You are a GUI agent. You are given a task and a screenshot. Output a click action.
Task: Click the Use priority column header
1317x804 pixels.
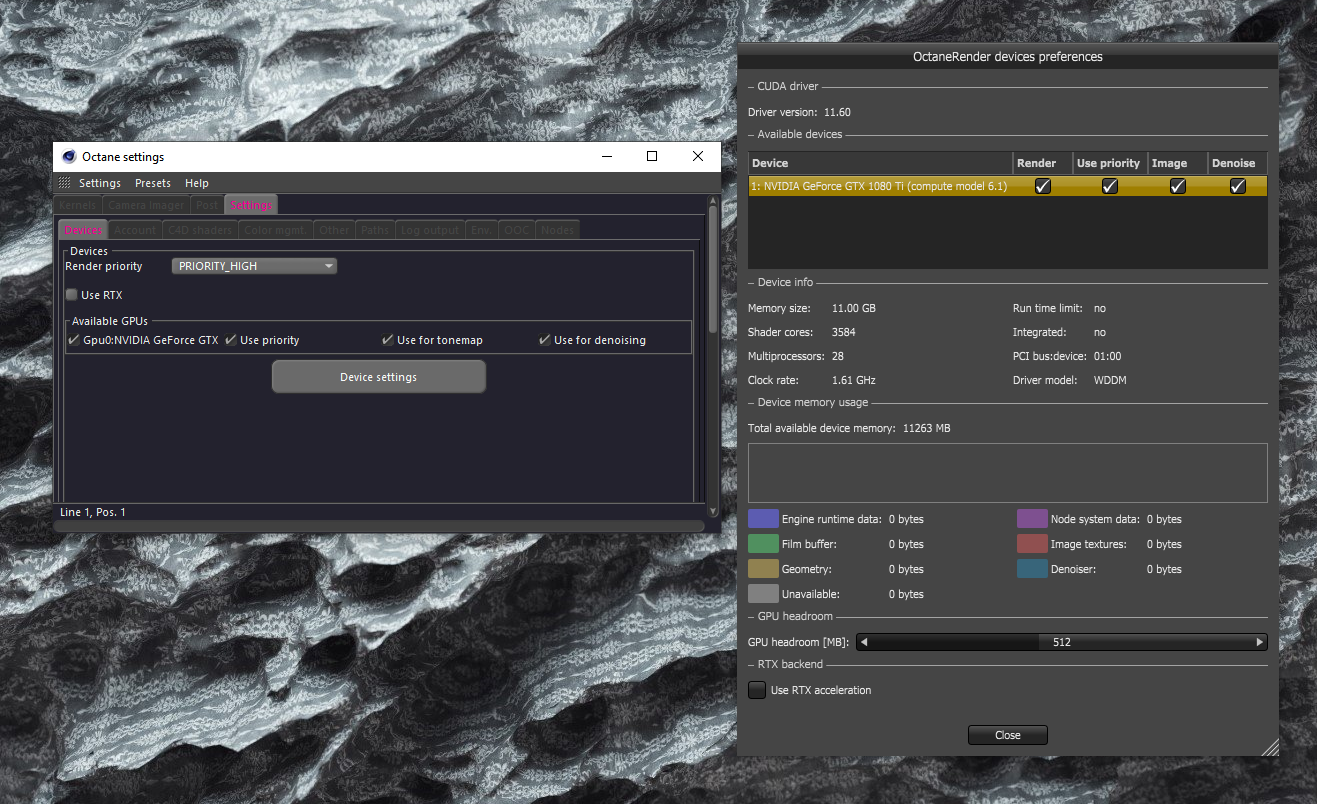(1109, 163)
